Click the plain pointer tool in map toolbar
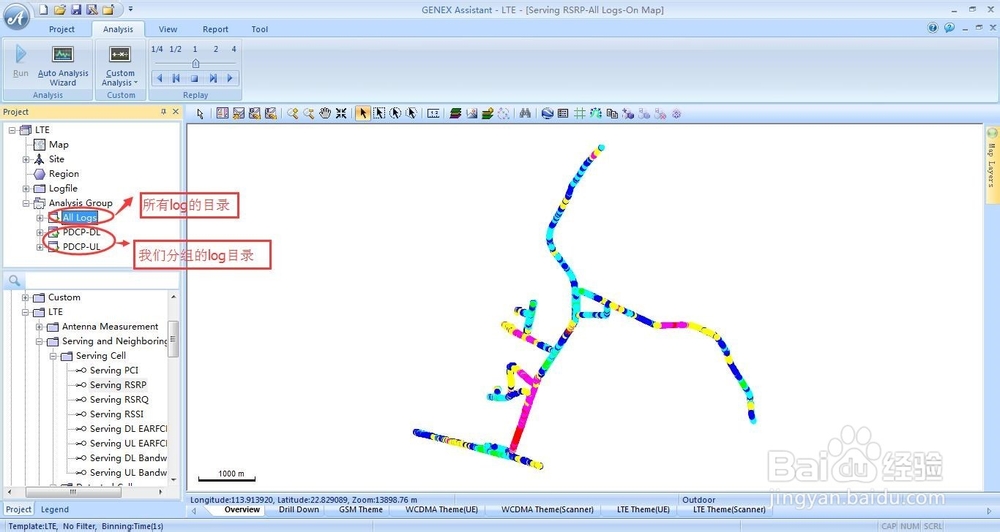Viewport: 1000px width, 532px height. click(200, 114)
